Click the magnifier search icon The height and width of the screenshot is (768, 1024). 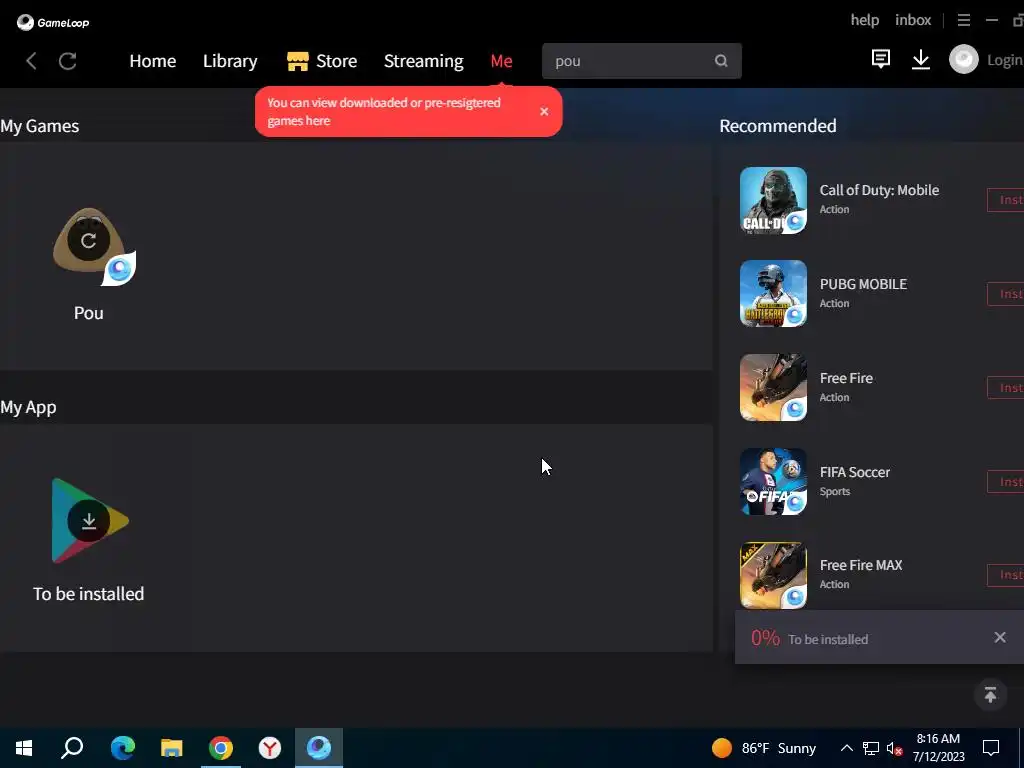pos(721,61)
